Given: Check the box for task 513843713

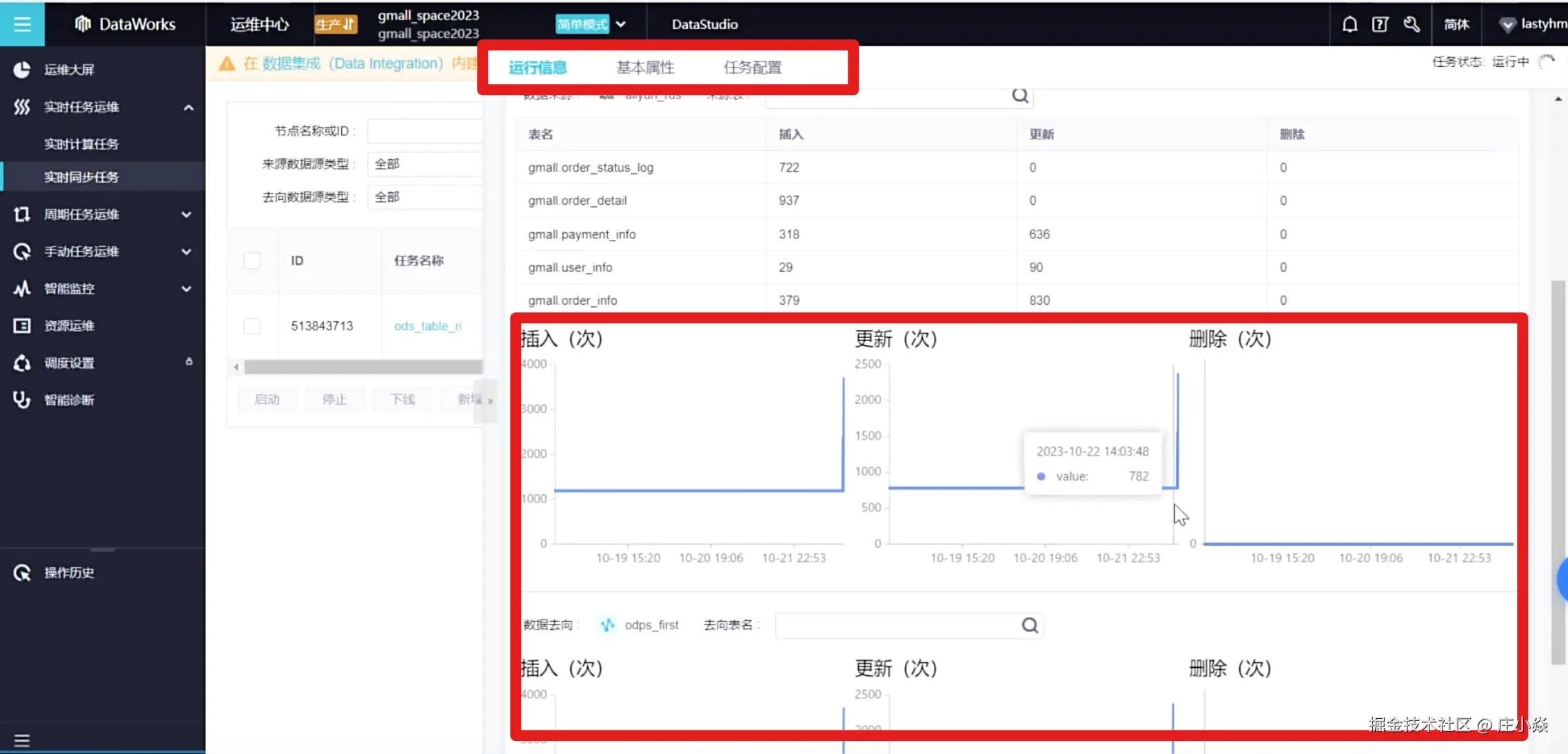Looking at the screenshot, I should coord(252,326).
